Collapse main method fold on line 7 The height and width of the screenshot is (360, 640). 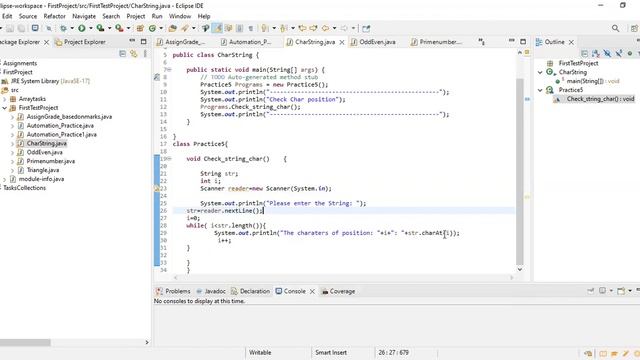[x=169, y=70]
